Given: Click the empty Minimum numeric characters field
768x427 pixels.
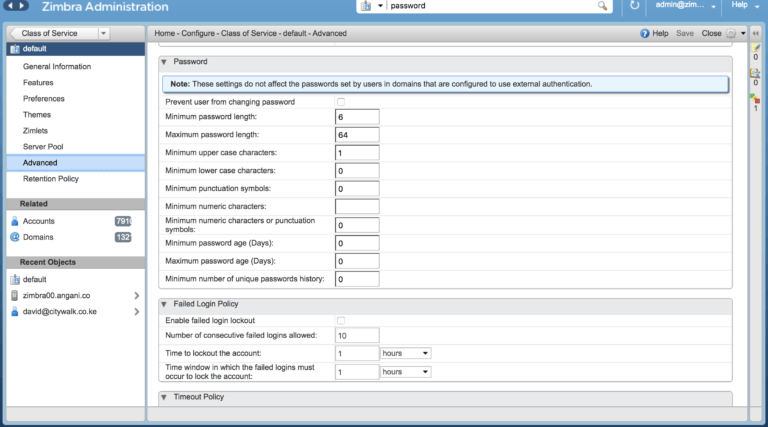Looking at the screenshot, I should point(357,207).
